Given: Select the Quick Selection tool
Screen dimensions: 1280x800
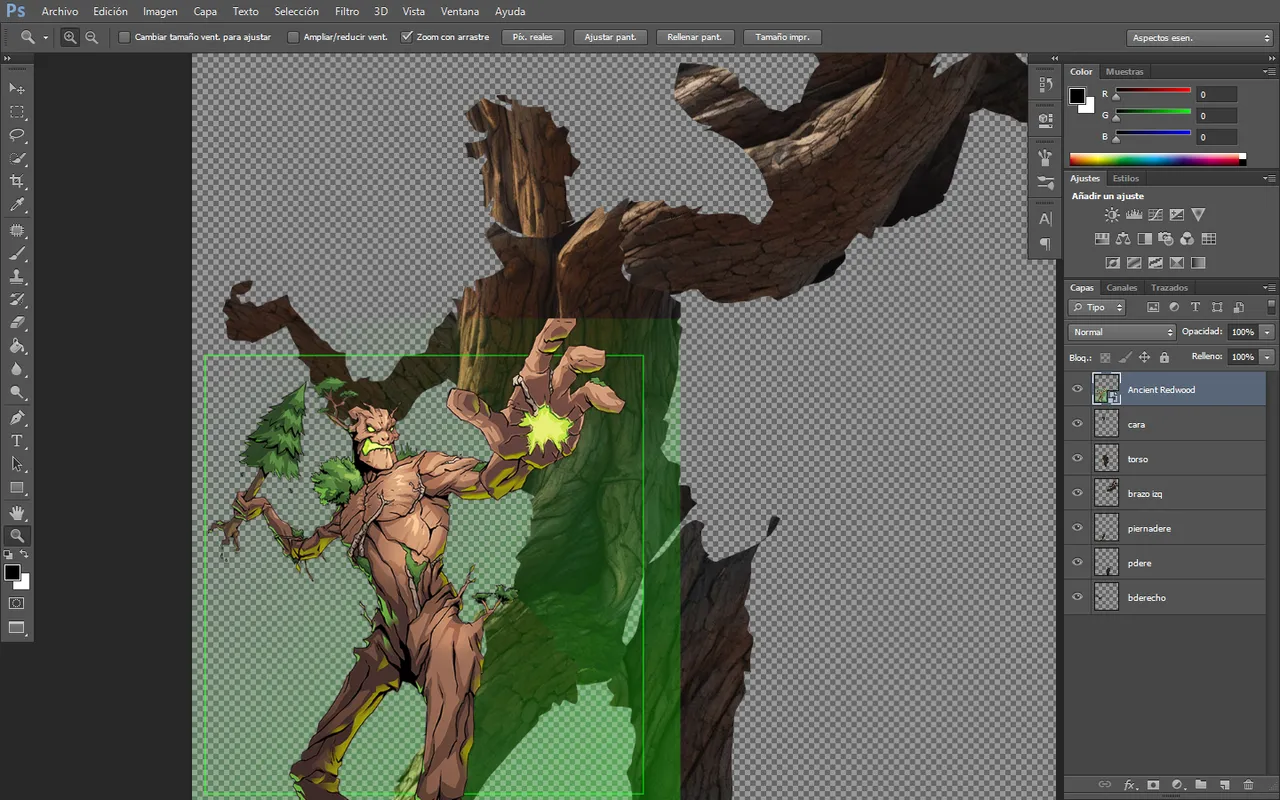Looking at the screenshot, I should click(x=17, y=158).
